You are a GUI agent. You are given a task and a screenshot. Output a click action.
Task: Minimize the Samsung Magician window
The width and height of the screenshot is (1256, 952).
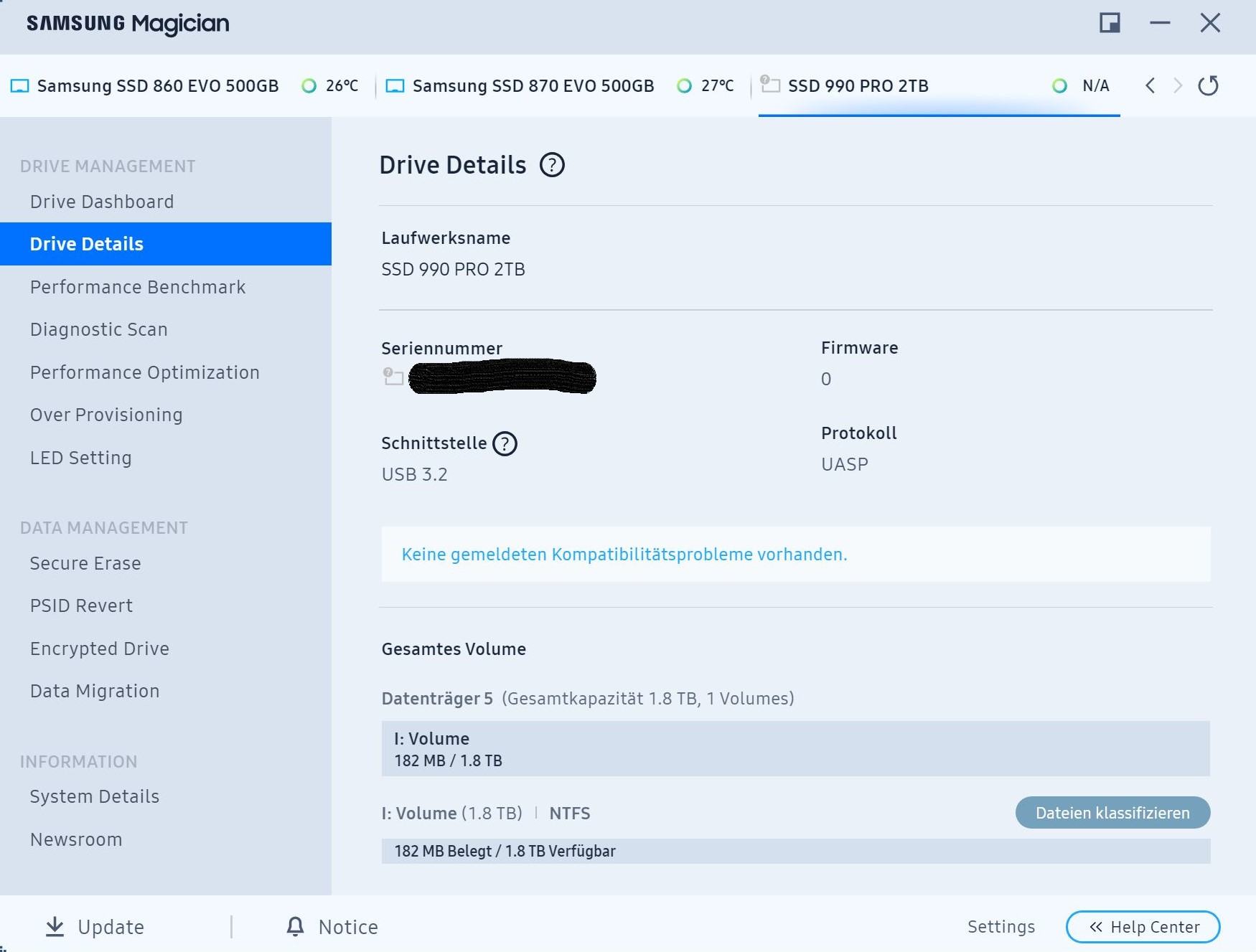pos(1160,23)
